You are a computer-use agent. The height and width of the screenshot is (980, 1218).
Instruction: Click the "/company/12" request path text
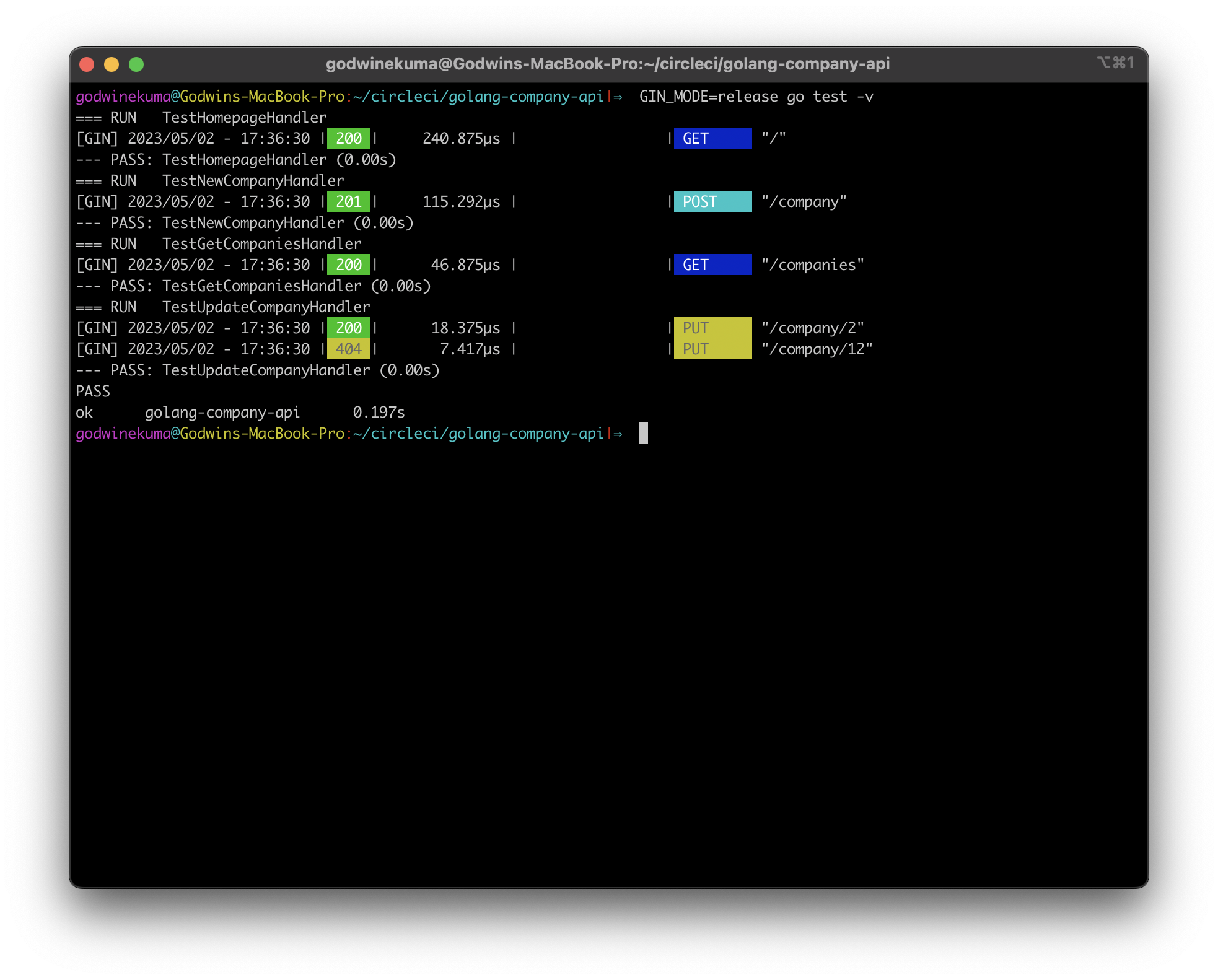click(x=817, y=349)
